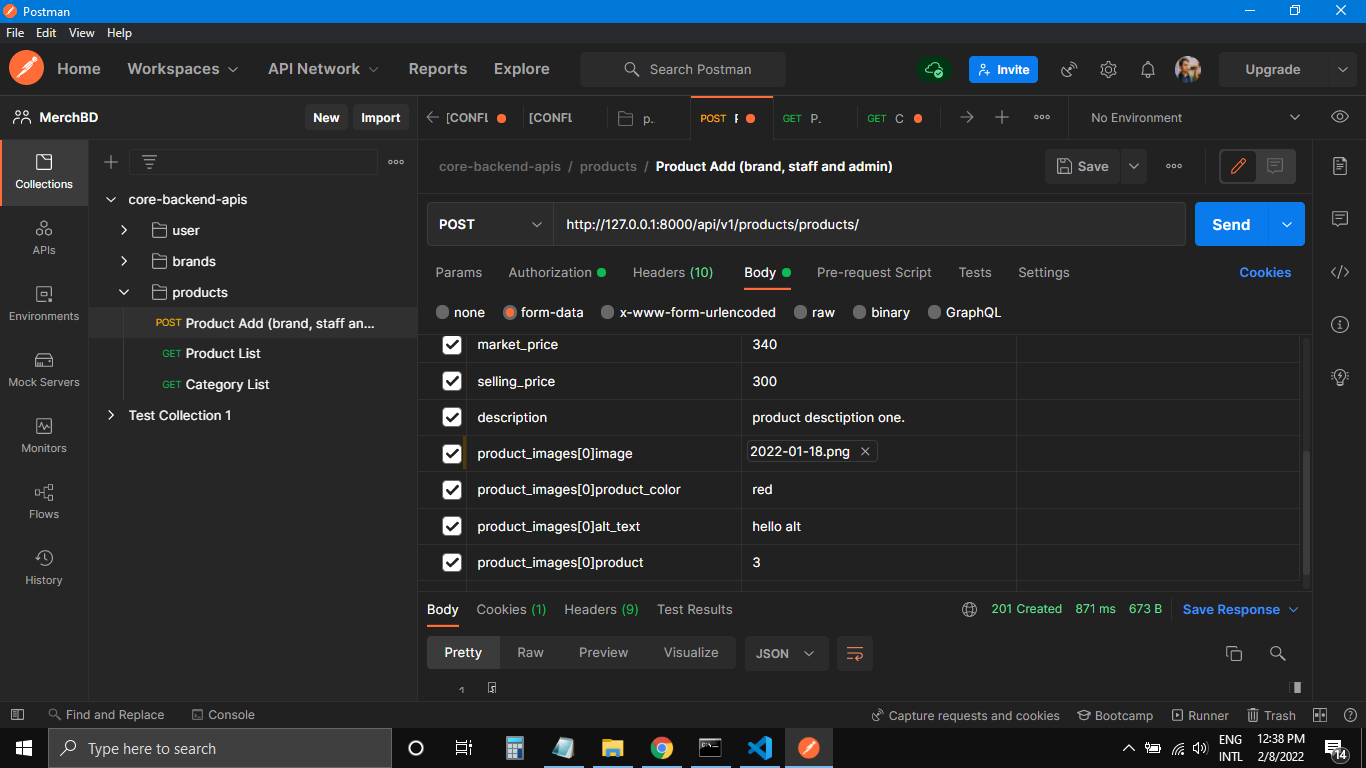This screenshot has width=1366, height=768.
Task: Open the JSON response format dropdown
Action: pos(786,653)
